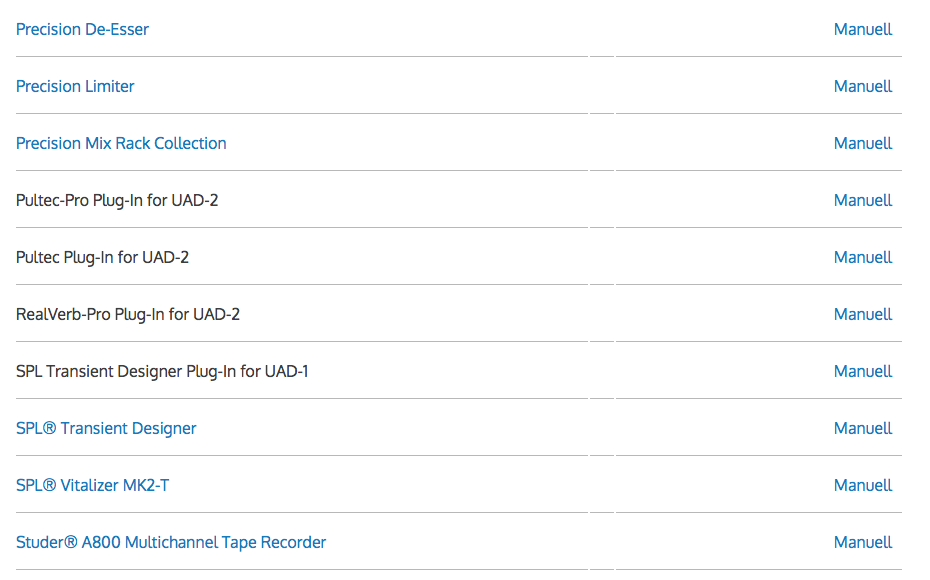The height and width of the screenshot is (580, 930).
Task: Open Manuell for SPL Transient Designer UAD-1
Action: (862, 372)
